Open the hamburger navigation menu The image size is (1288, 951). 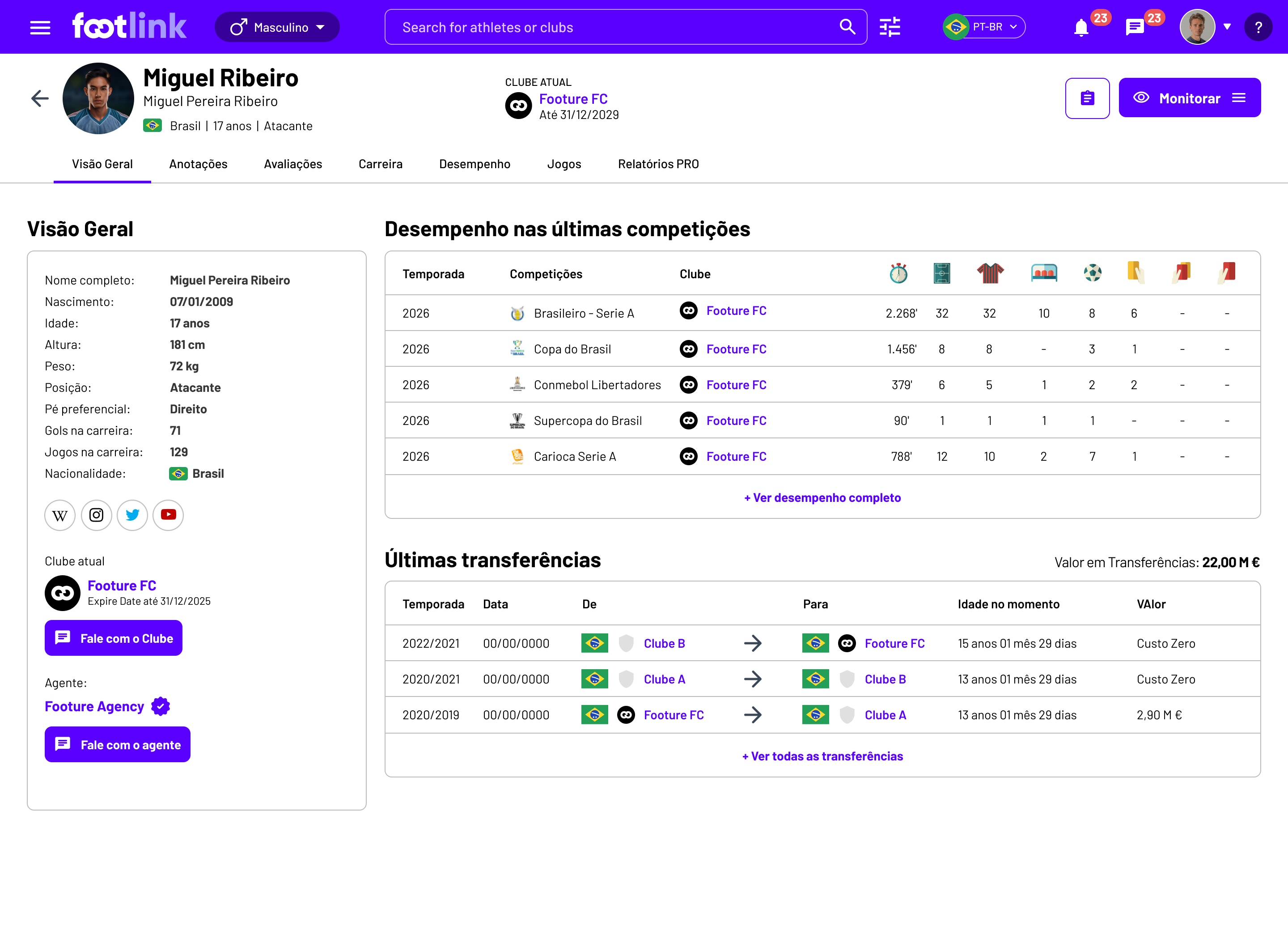point(40,26)
